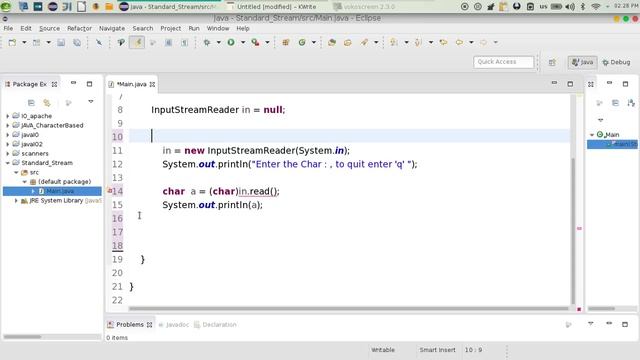Collapse the Main class in Outline
The height and width of the screenshot is (360, 640).
(x=592, y=135)
